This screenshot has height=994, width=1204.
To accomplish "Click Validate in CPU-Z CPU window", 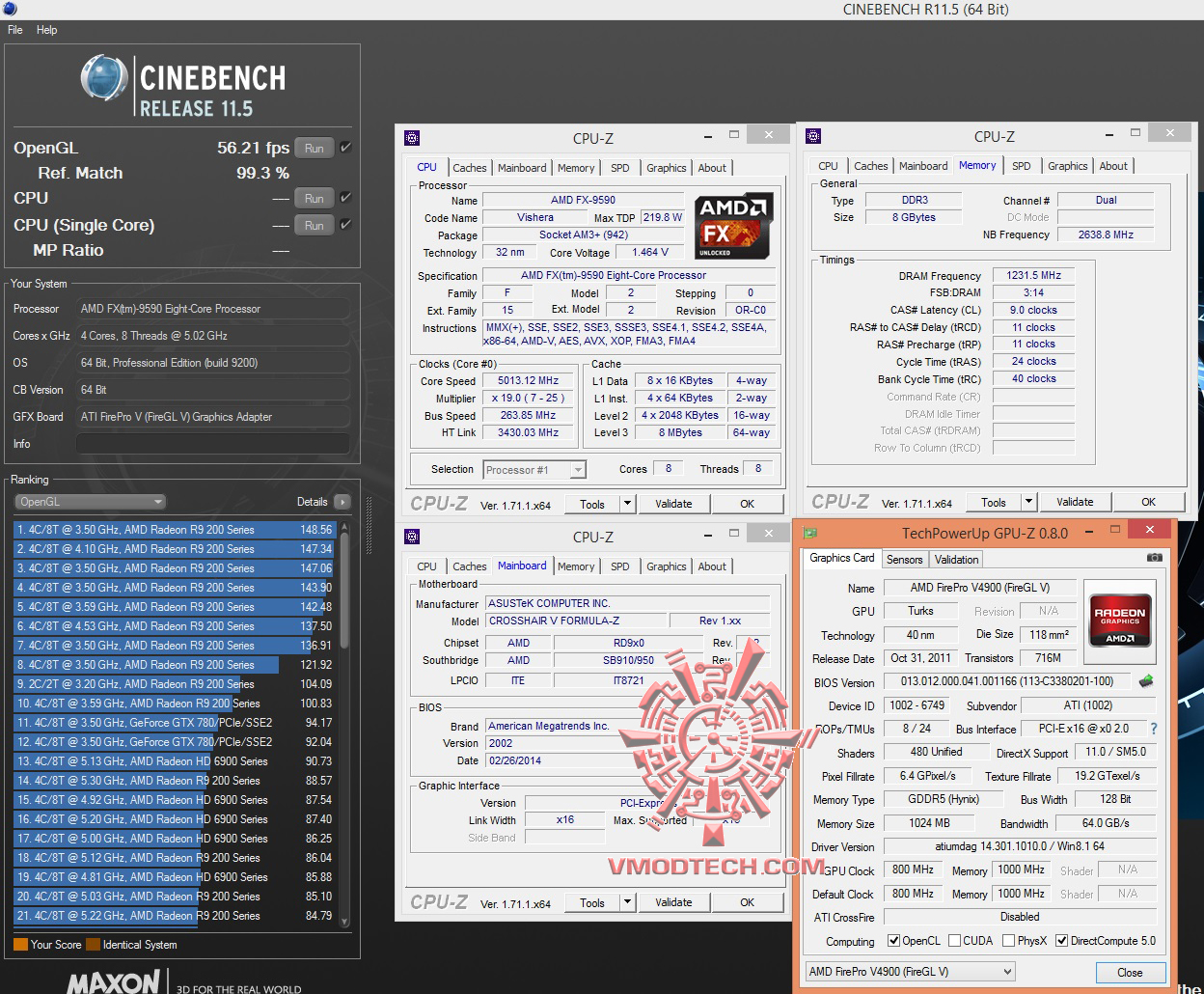I will tap(673, 504).
